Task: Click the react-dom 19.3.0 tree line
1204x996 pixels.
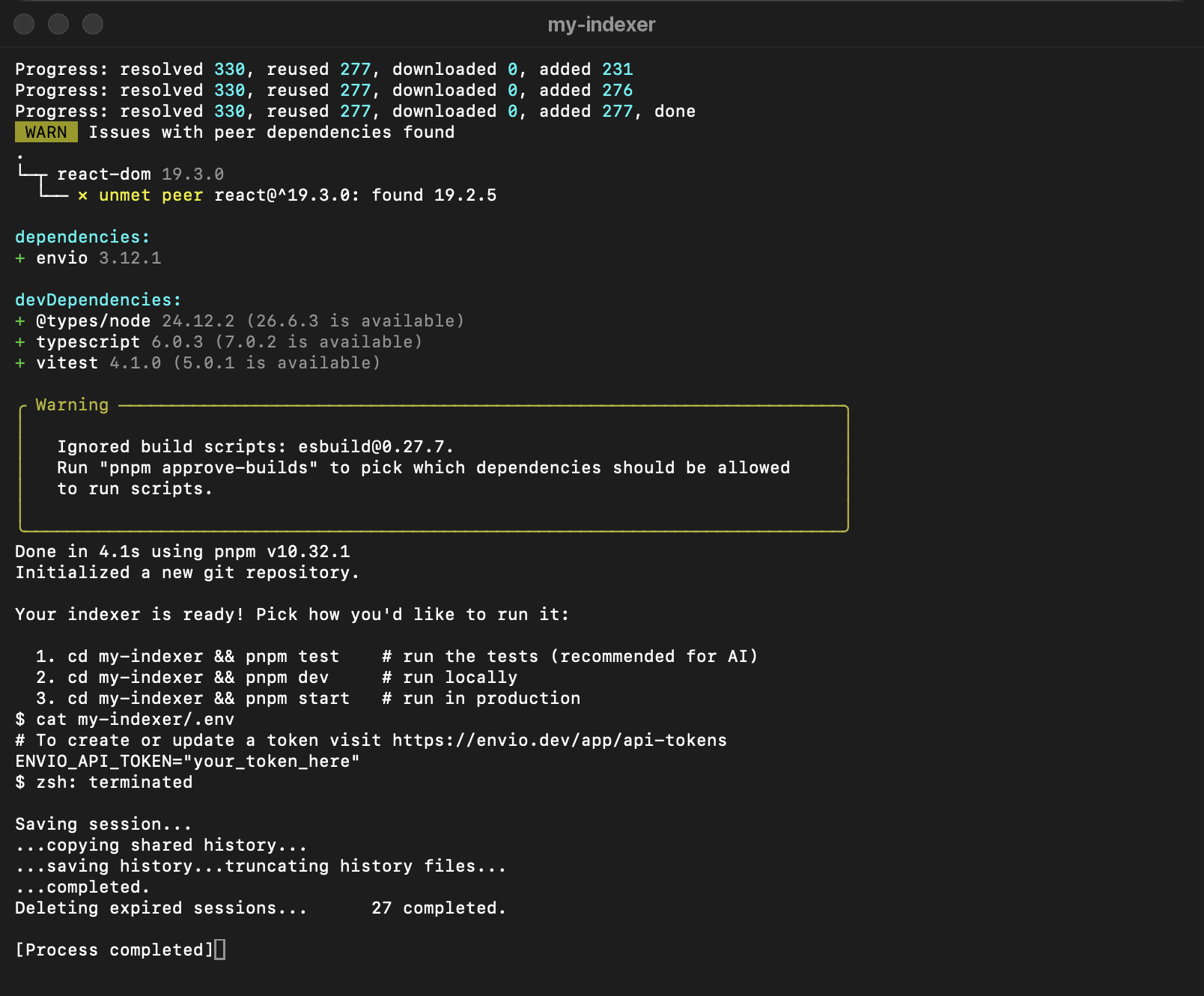Action: click(141, 174)
